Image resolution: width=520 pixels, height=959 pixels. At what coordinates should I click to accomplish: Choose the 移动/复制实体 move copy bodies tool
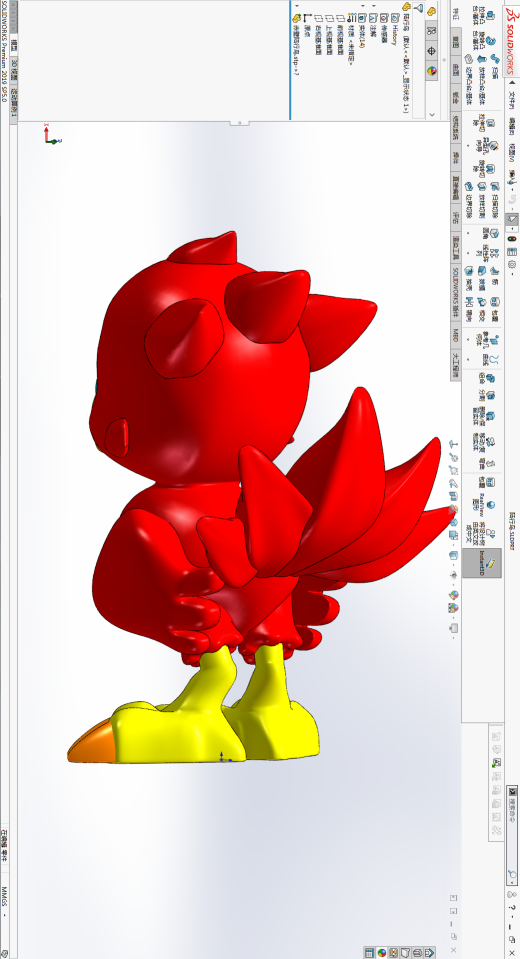484,443
